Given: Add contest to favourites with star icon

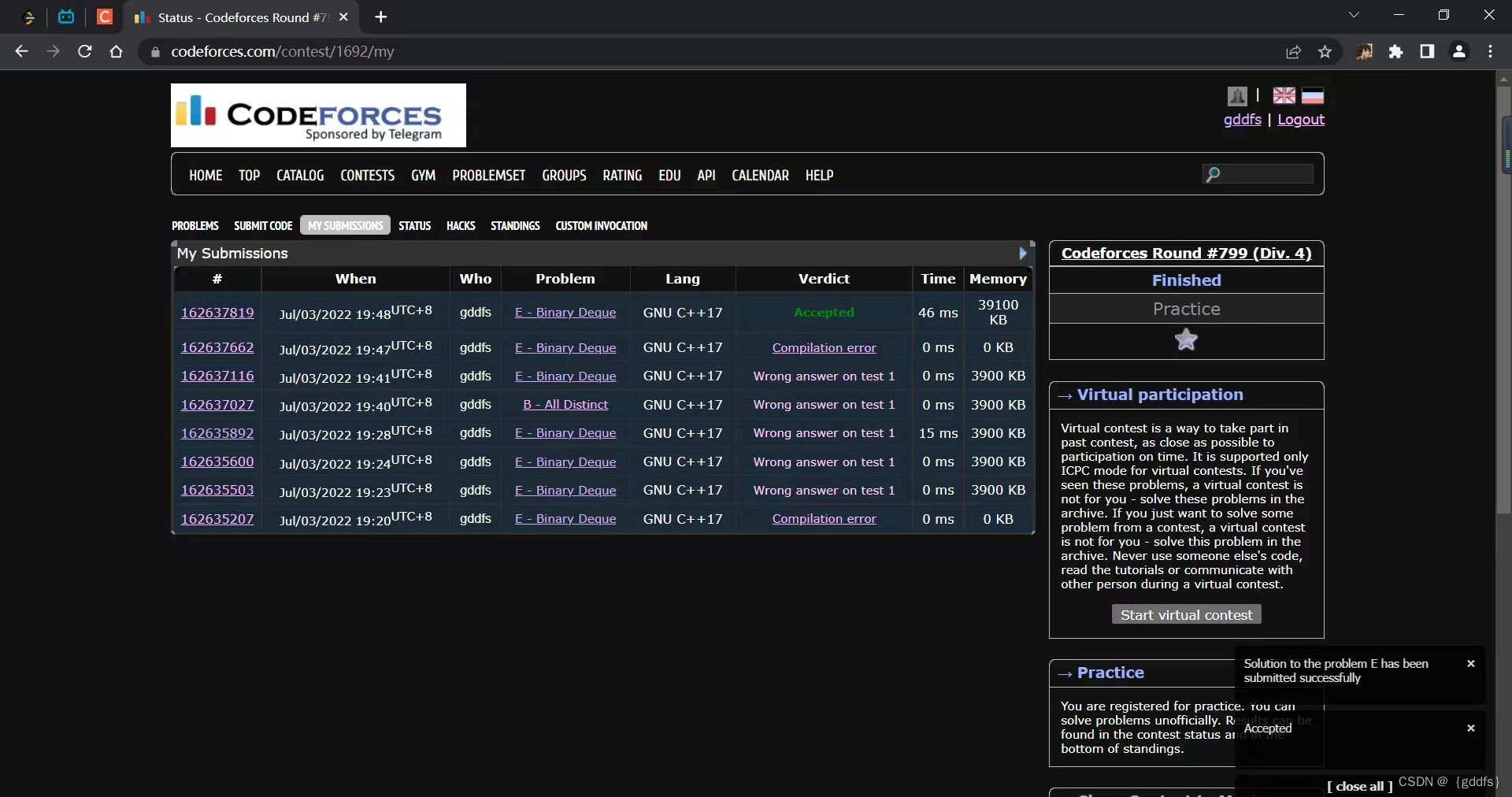Looking at the screenshot, I should [1186, 339].
